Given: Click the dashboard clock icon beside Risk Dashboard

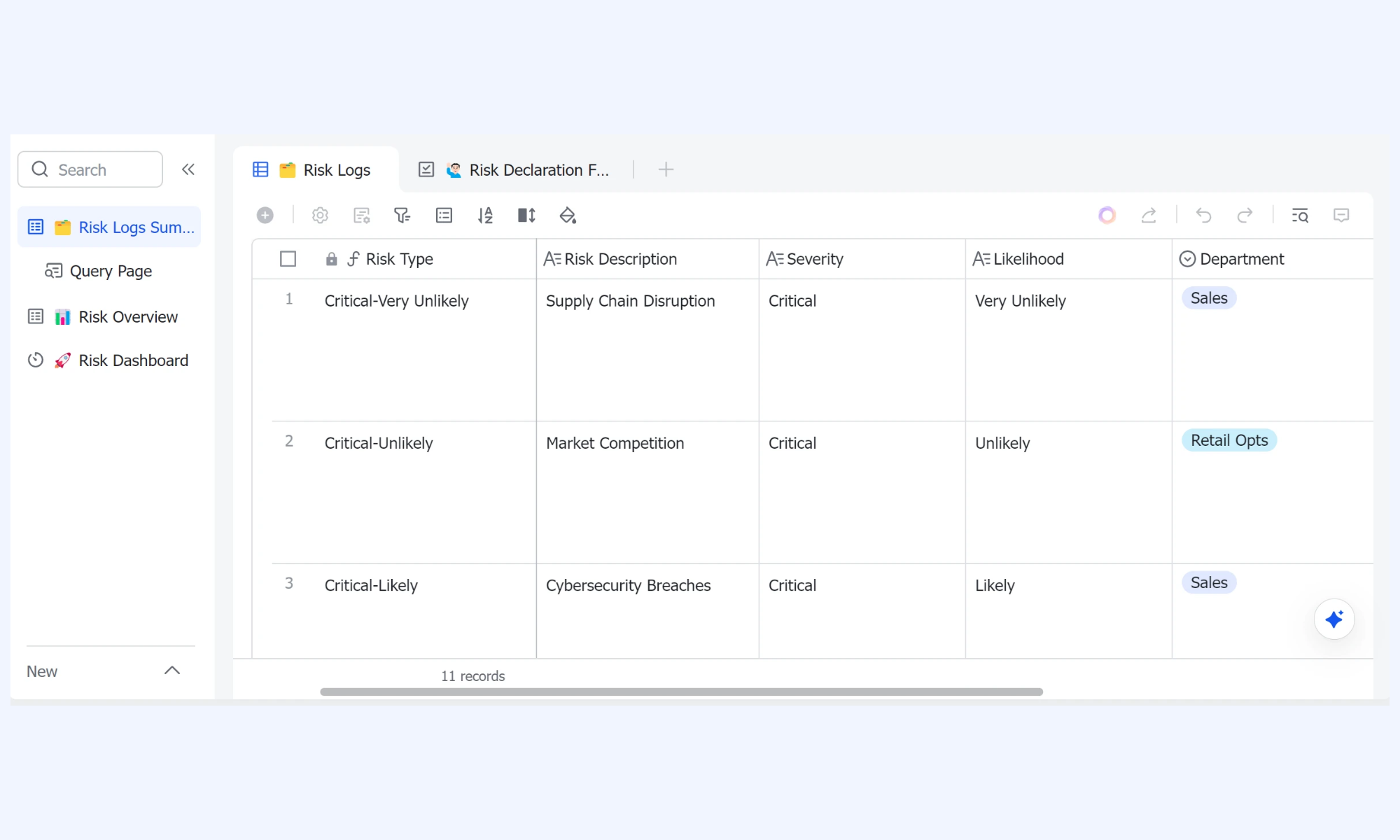Looking at the screenshot, I should pyautogui.click(x=36, y=360).
